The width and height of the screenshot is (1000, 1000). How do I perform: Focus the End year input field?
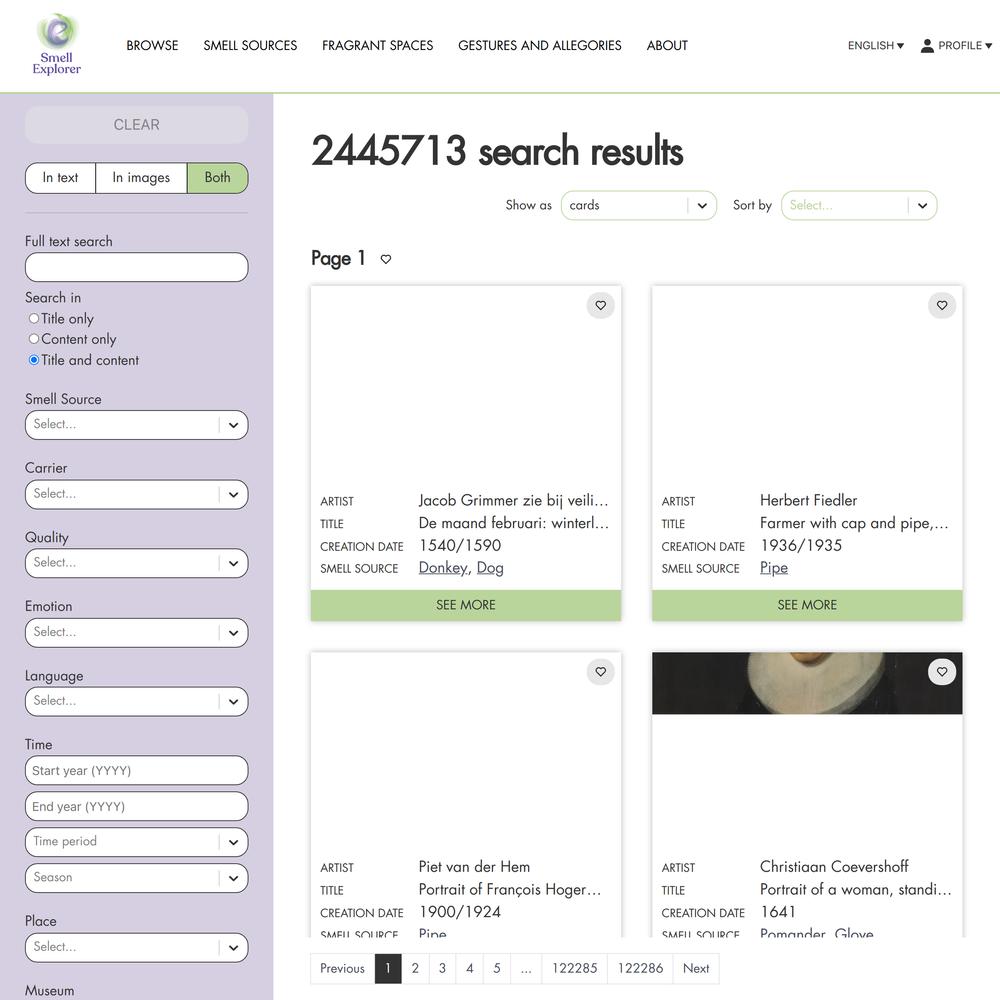(136, 806)
